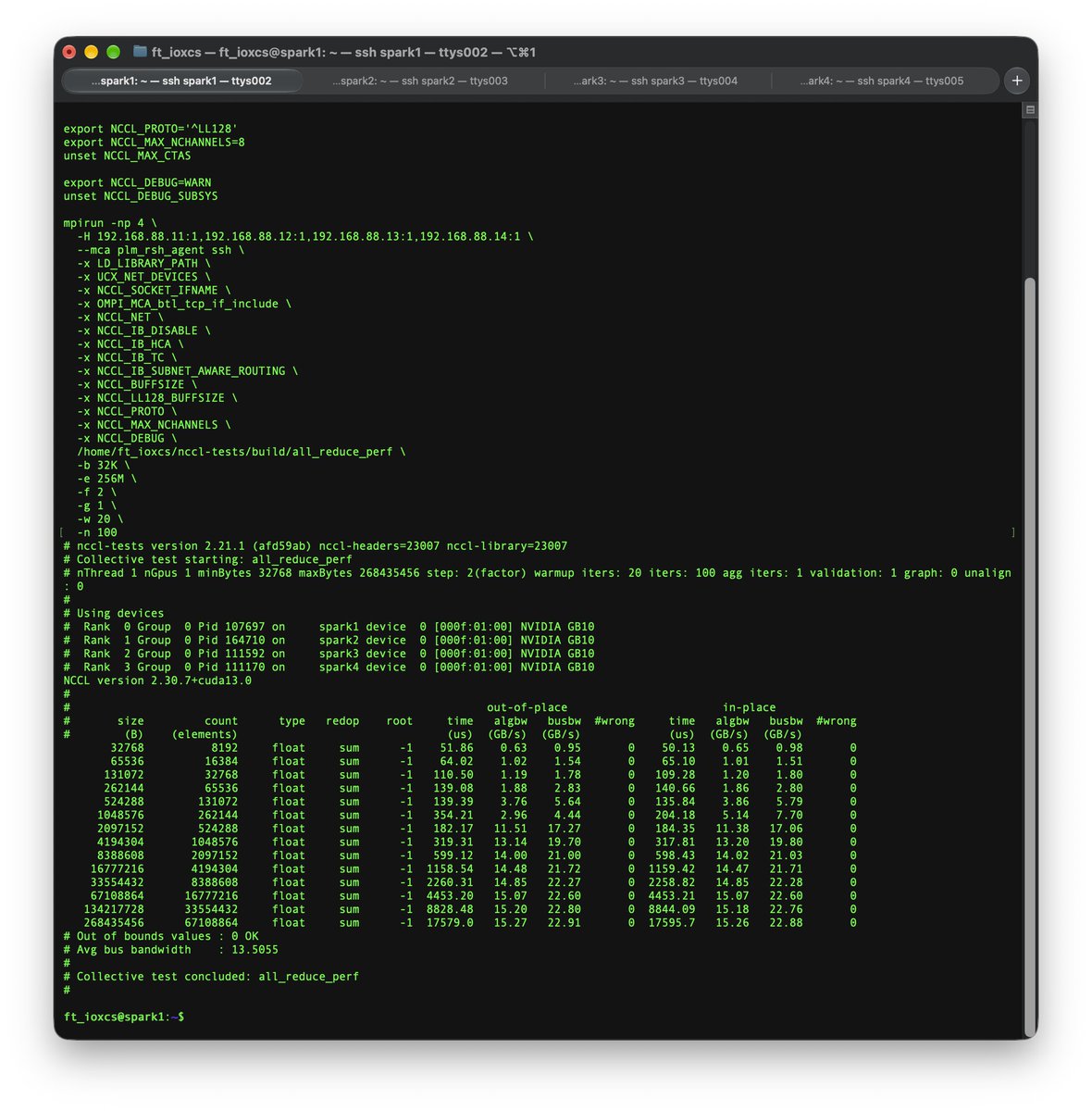Screen dimensions: 1092x1111
Task: Click the redop column header
Action: click(342, 721)
